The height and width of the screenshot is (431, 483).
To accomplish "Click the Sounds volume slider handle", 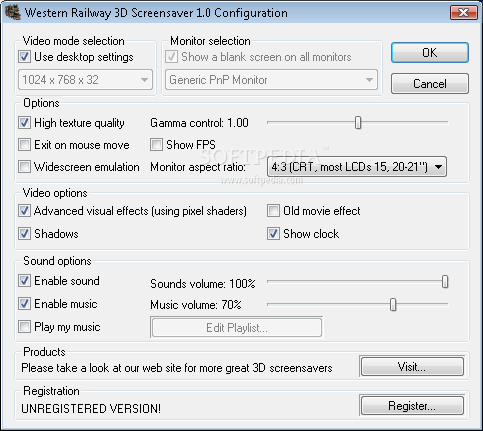I will 445,282.
